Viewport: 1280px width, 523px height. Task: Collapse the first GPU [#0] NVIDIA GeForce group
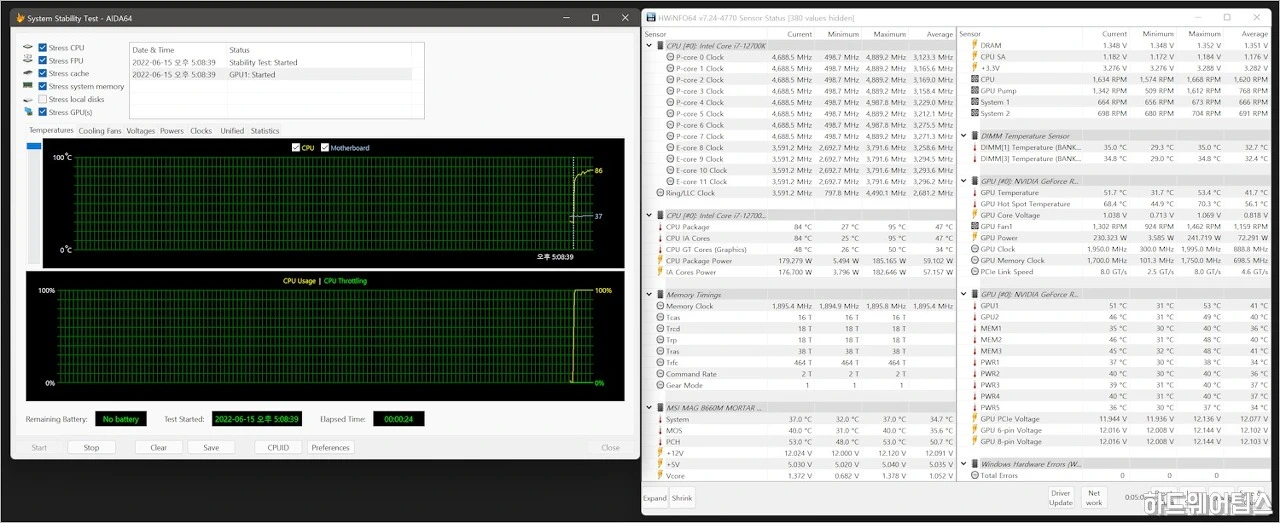(x=964, y=181)
